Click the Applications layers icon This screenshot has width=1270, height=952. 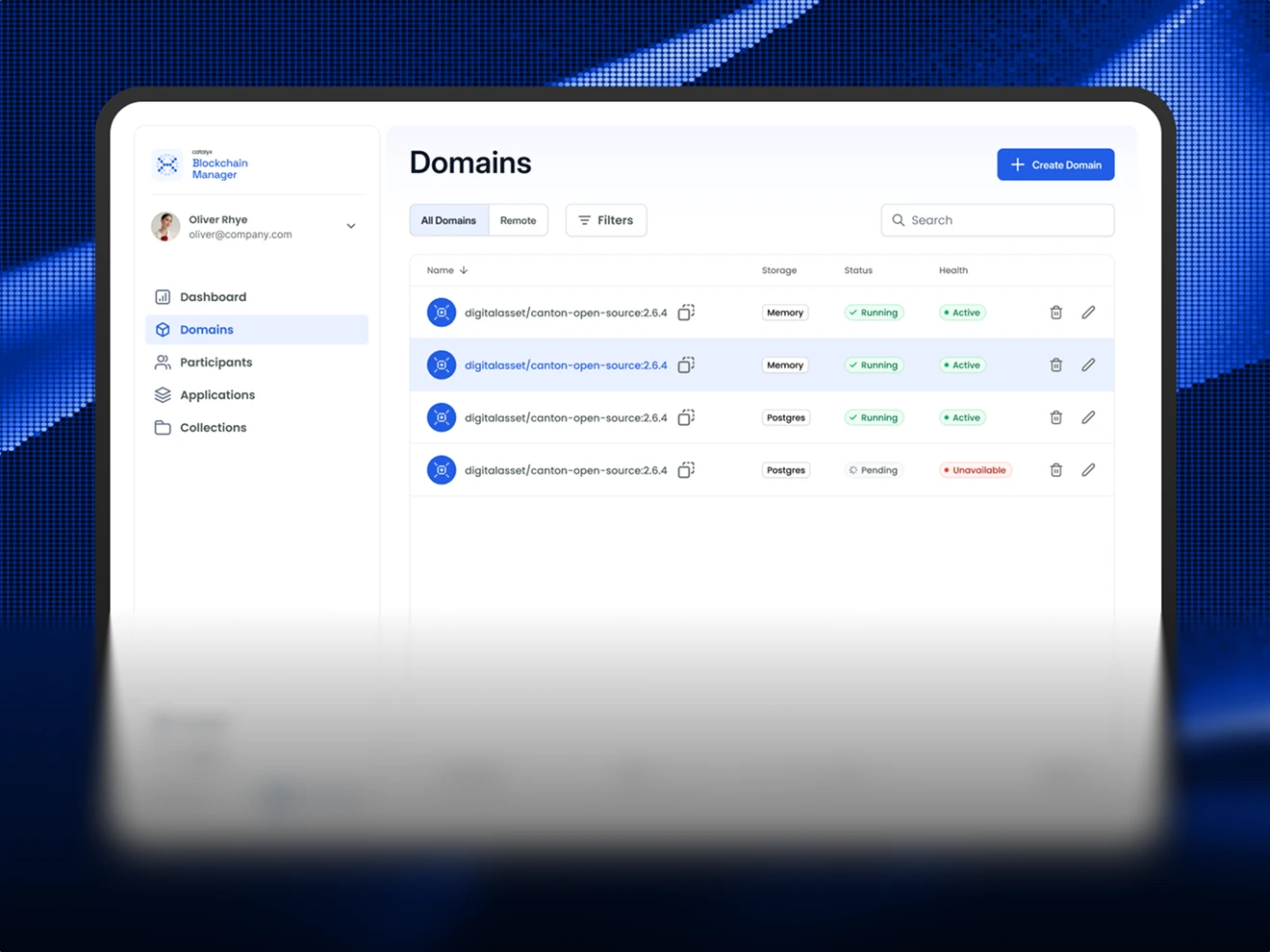pyautogui.click(x=162, y=394)
